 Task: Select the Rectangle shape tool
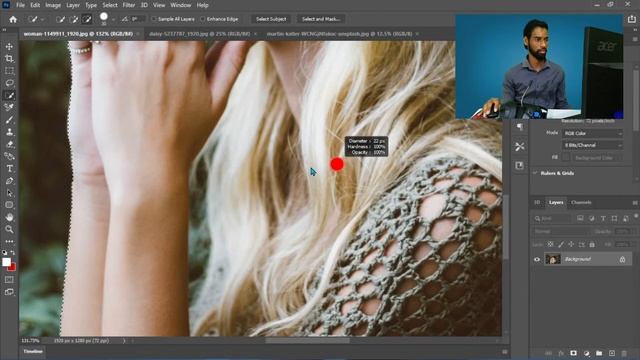(9, 205)
